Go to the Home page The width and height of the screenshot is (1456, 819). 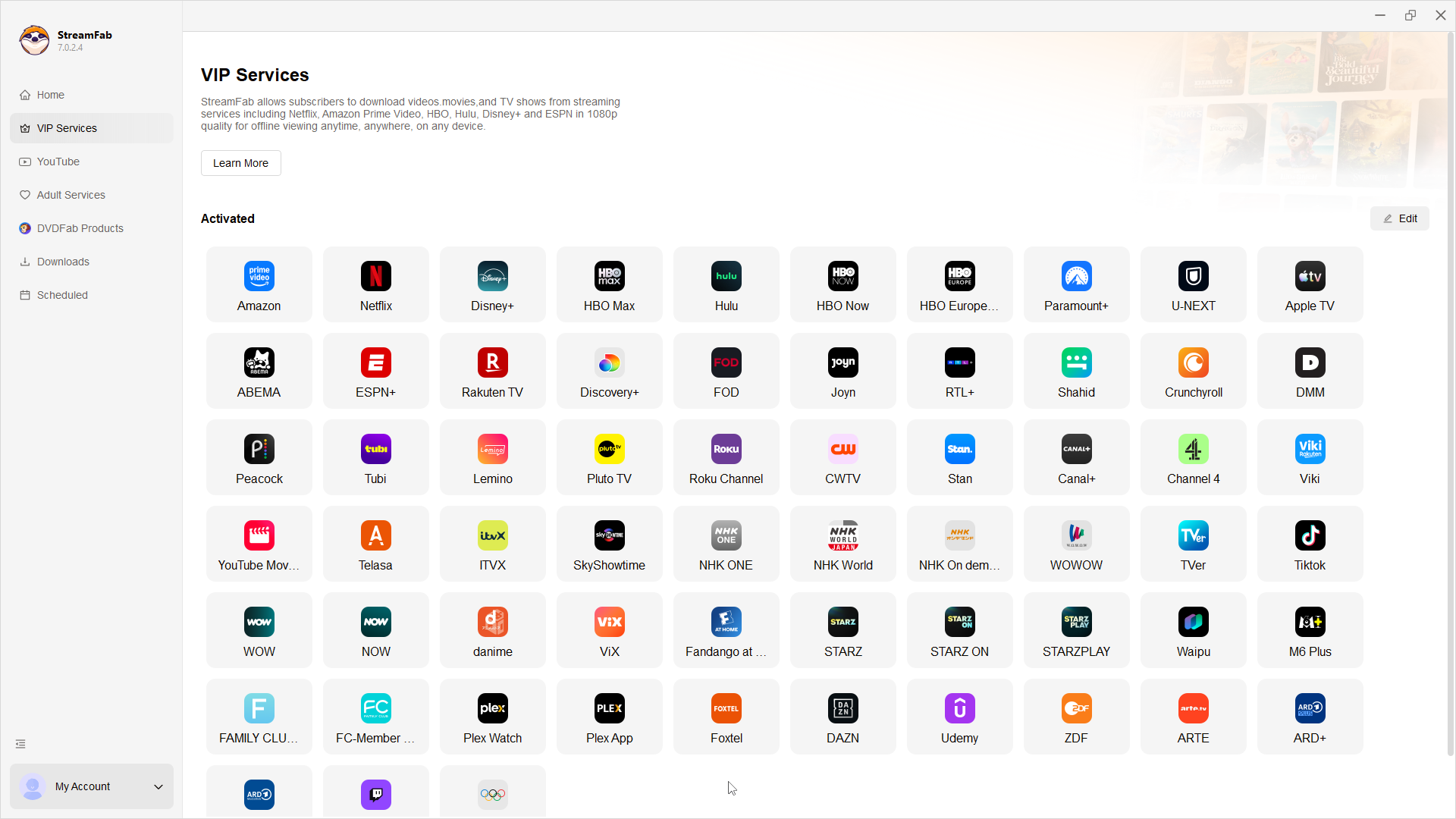(x=92, y=95)
